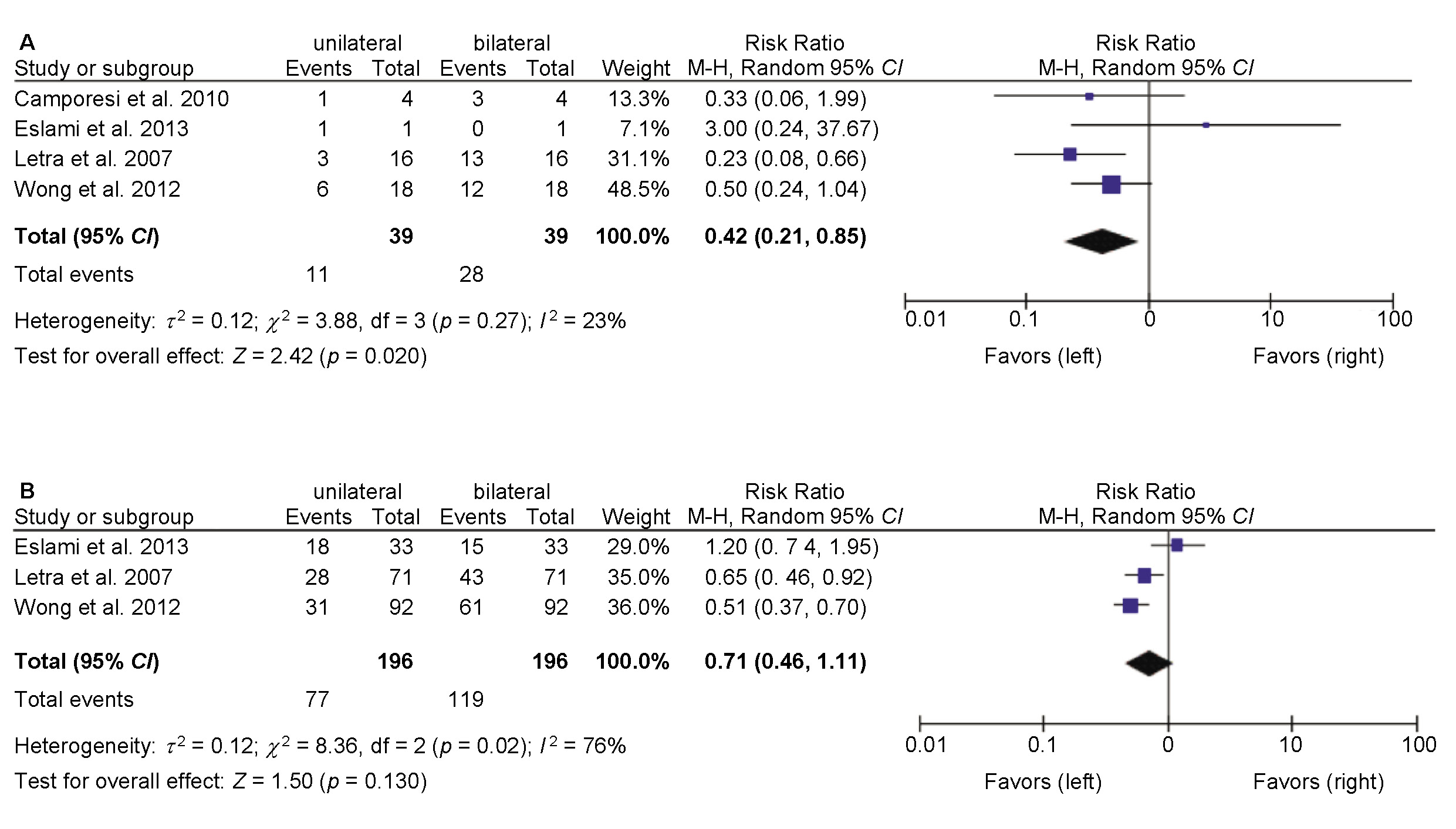The image size is (1456, 829).
Task: Click panel A test for overall effect Z = 2.42
Action: click(x=221, y=356)
